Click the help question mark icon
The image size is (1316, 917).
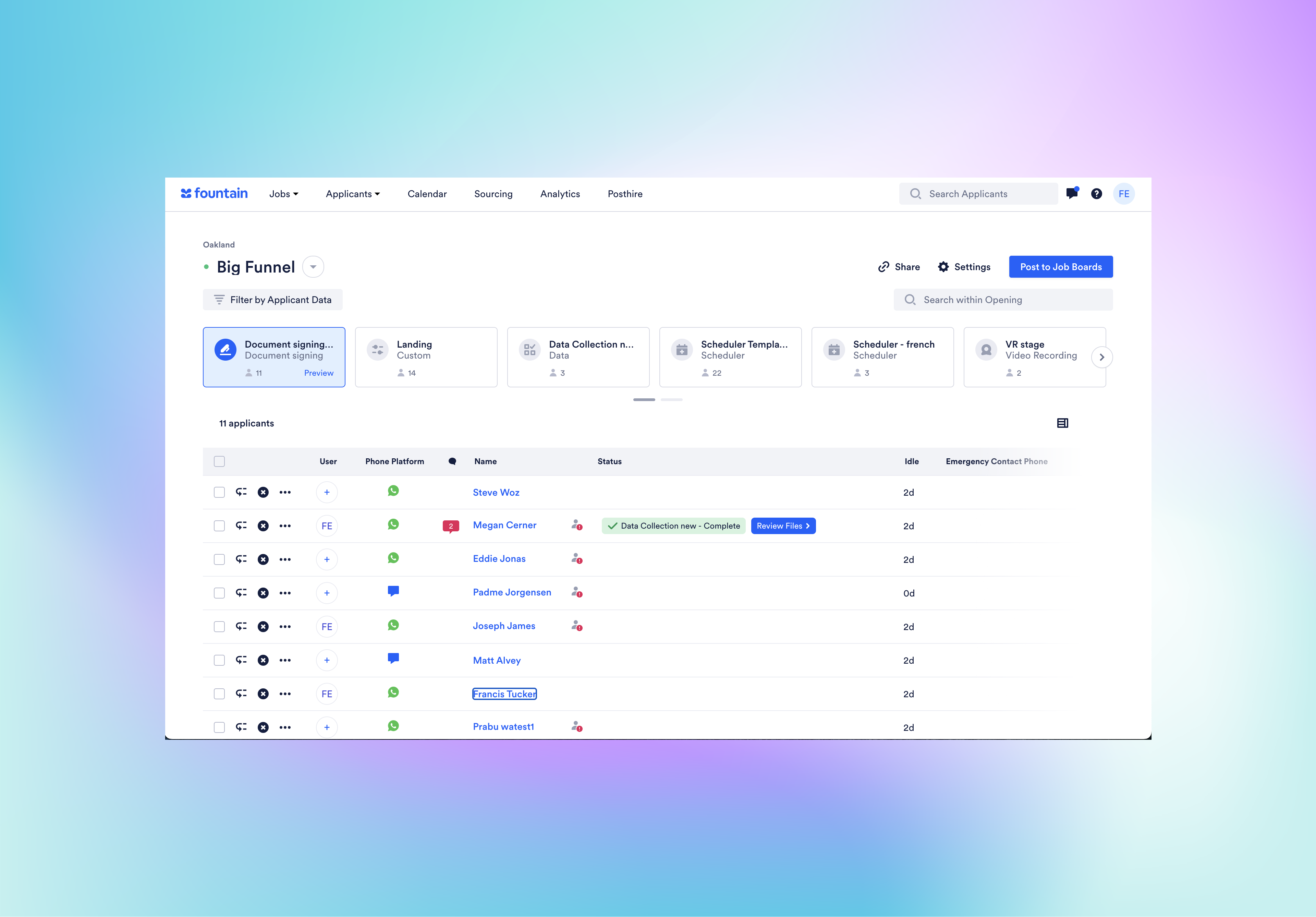point(1096,194)
